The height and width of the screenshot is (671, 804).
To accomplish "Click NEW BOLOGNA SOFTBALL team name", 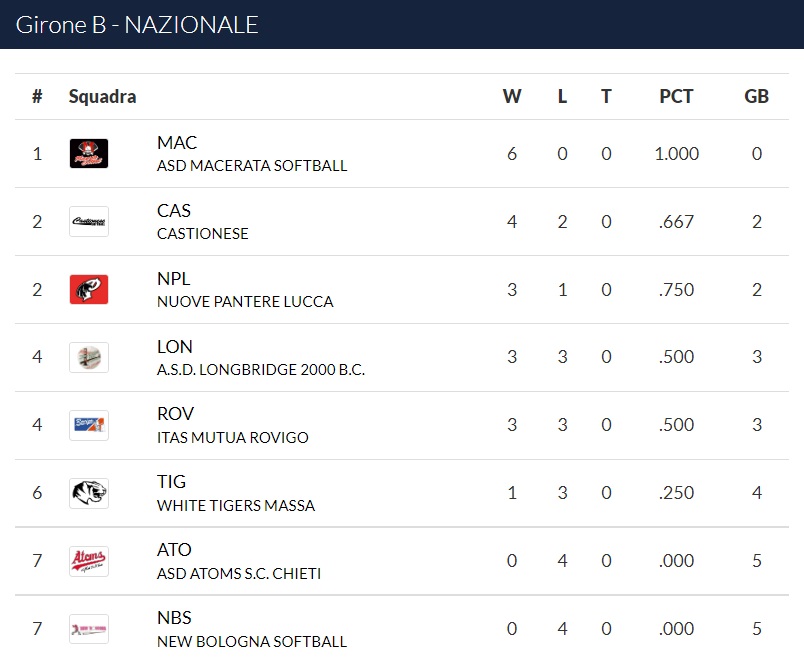I will click(252, 641).
